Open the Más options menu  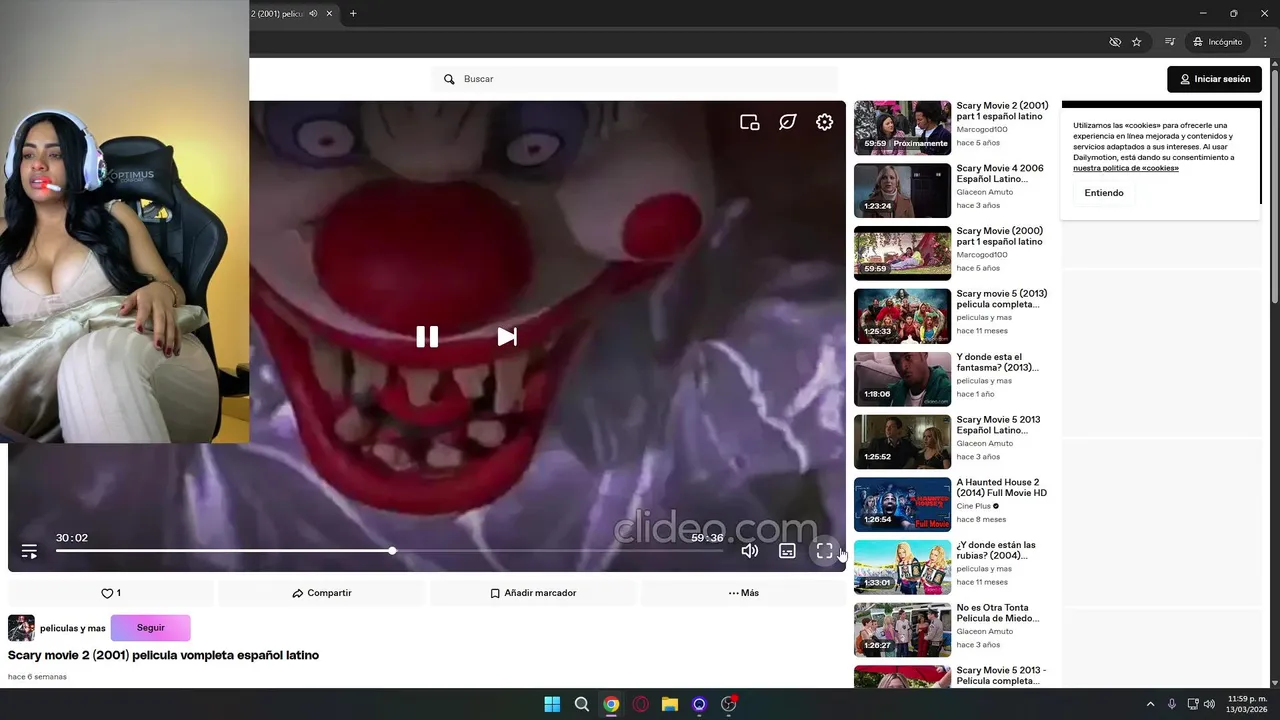click(744, 593)
